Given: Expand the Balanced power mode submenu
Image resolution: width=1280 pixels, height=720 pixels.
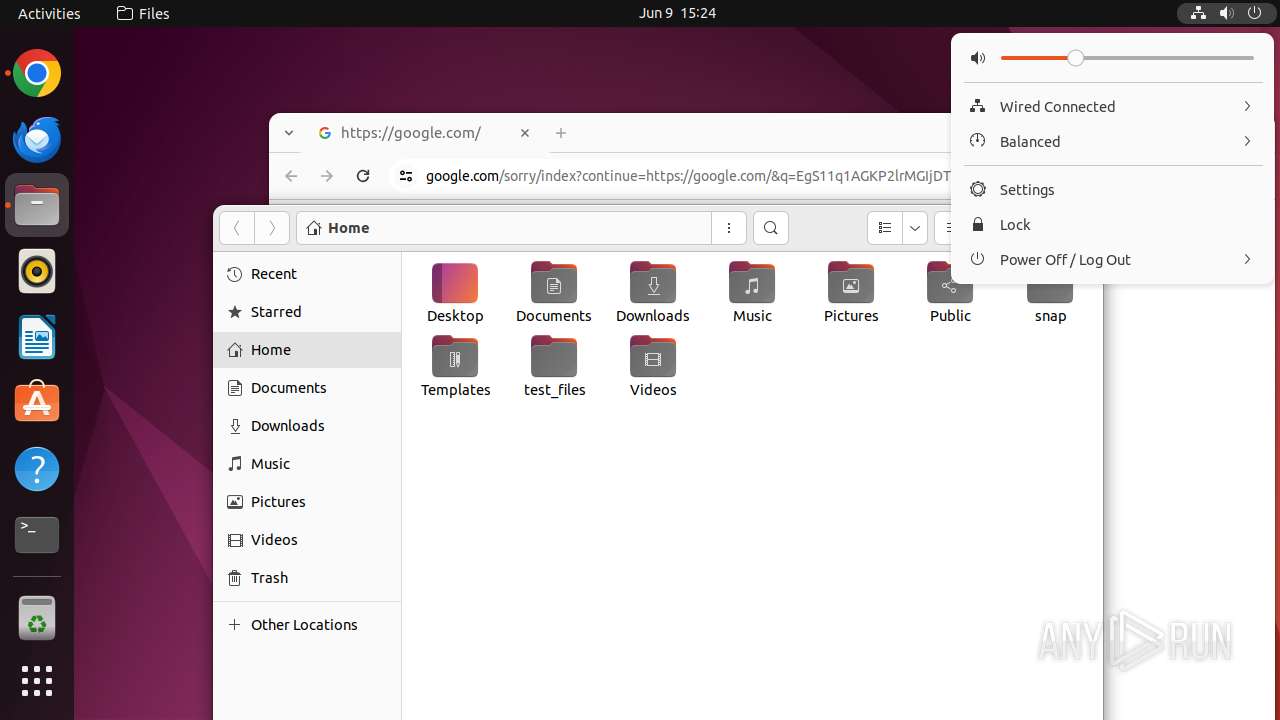Looking at the screenshot, I should coord(1113,141).
